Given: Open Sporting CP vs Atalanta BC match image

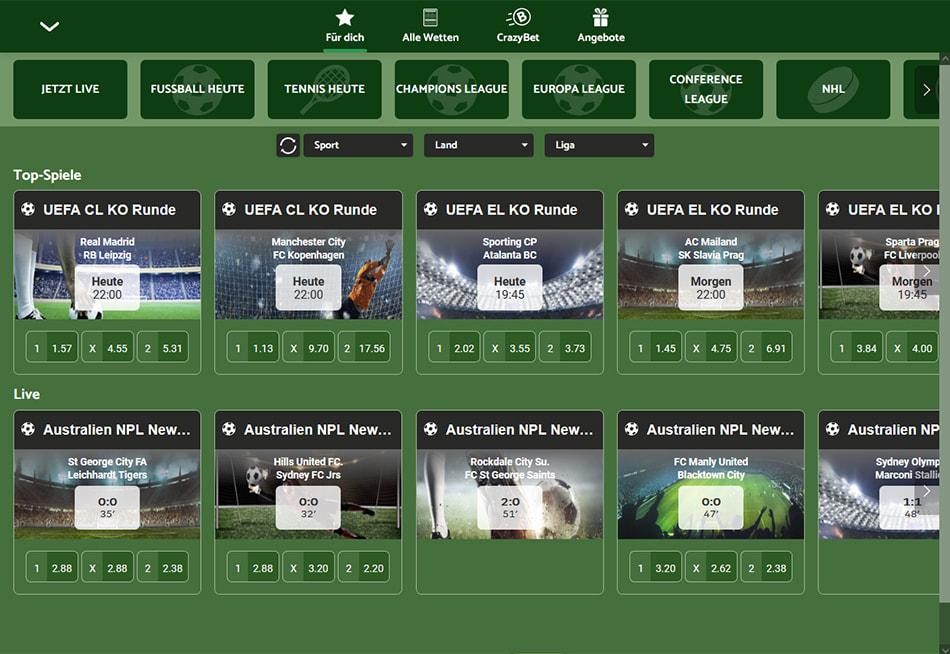Looking at the screenshot, I should [x=510, y=274].
